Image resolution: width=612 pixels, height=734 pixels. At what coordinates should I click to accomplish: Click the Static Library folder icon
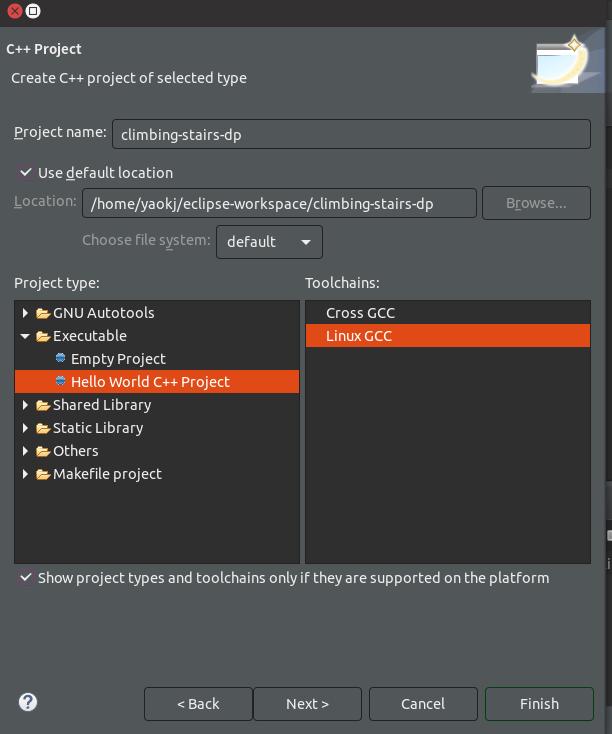tap(43, 428)
